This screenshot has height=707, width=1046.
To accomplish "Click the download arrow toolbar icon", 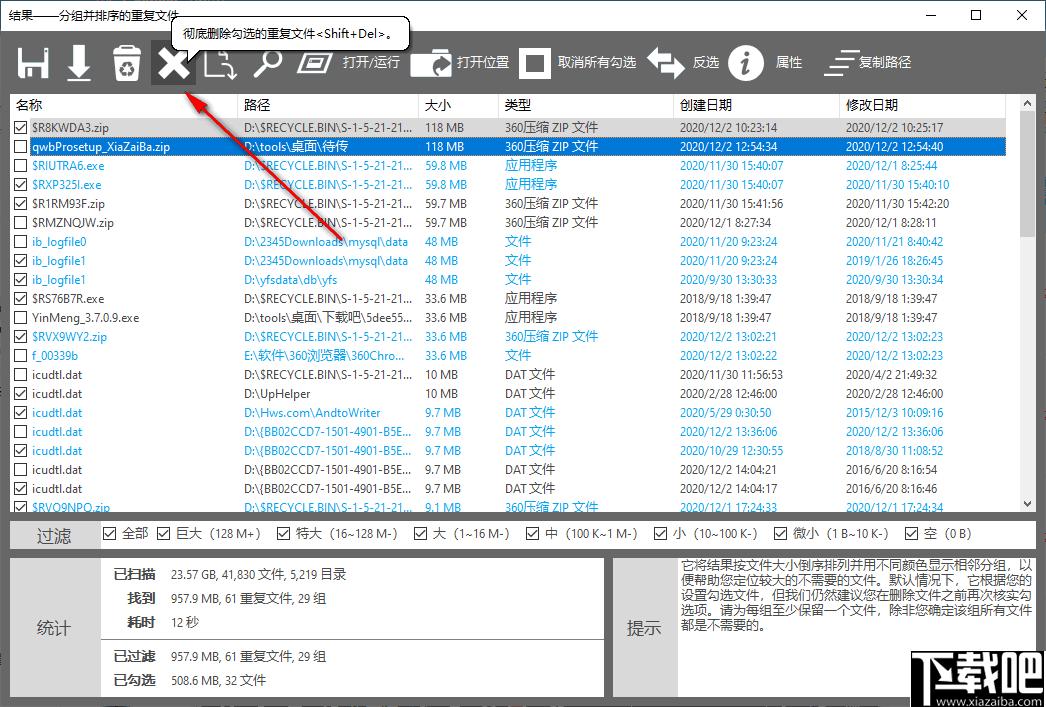I will pyautogui.click(x=79, y=63).
